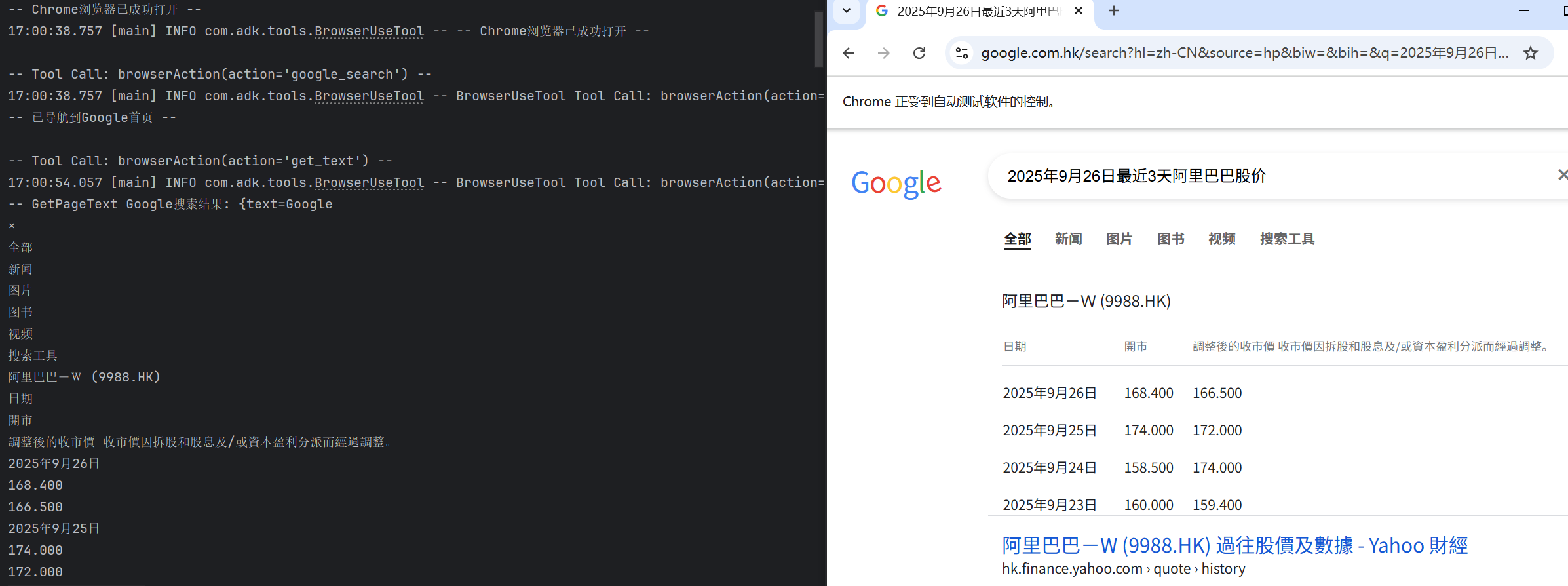Switch to 图书 results tab
1568x586 pixels.
click(1171, 239)
